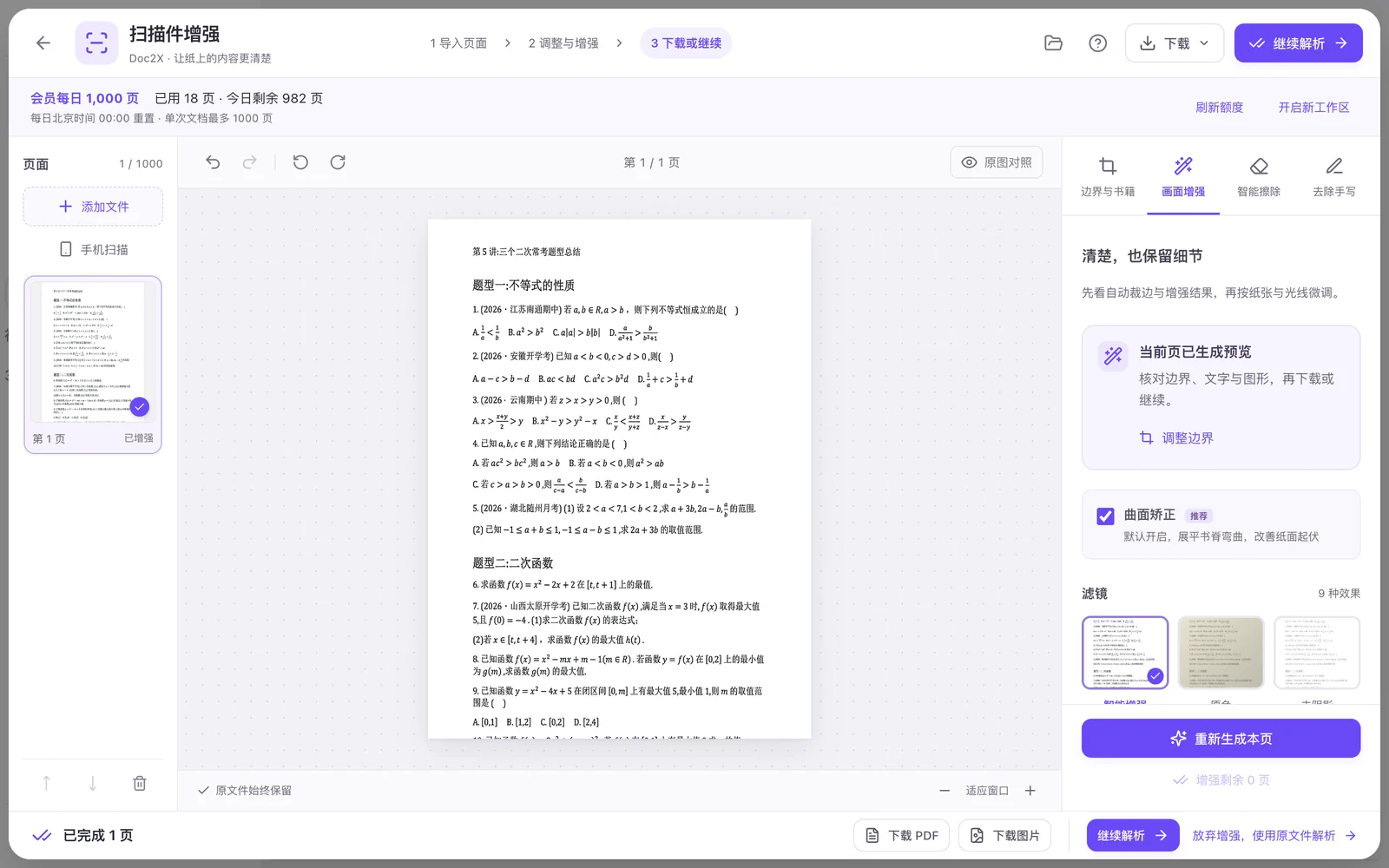1389x868 pixels.
Task: Click 下载图片 button
Action: (x=1004, y=835)
